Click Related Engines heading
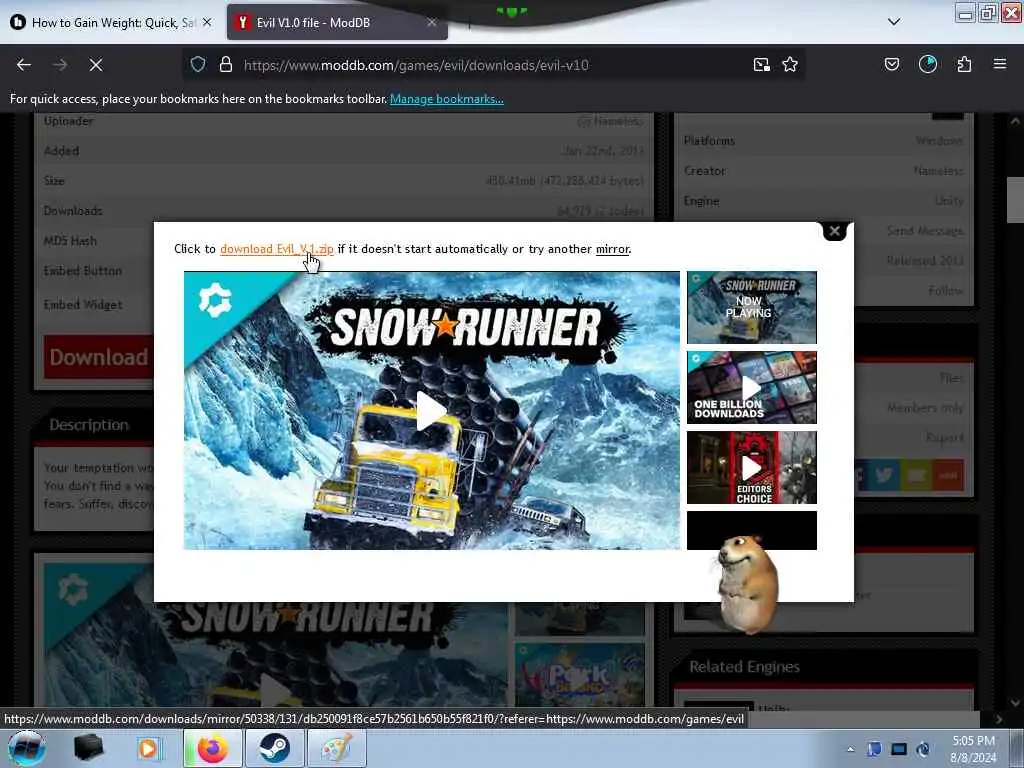The height and width of the screenshot is (768, 1024). (x=744, y=667)
